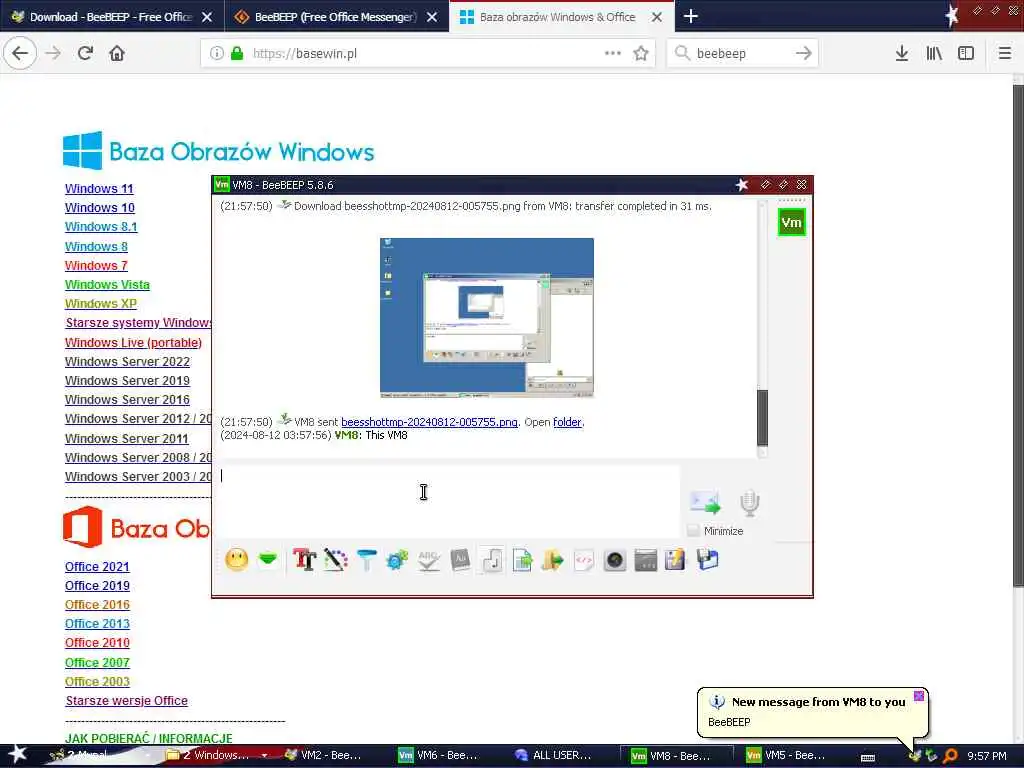Click the green down-arrow icon beside emoticons
Viewport: 1024px width, 768px height.
pyautogui.click(x=268, y=560)
